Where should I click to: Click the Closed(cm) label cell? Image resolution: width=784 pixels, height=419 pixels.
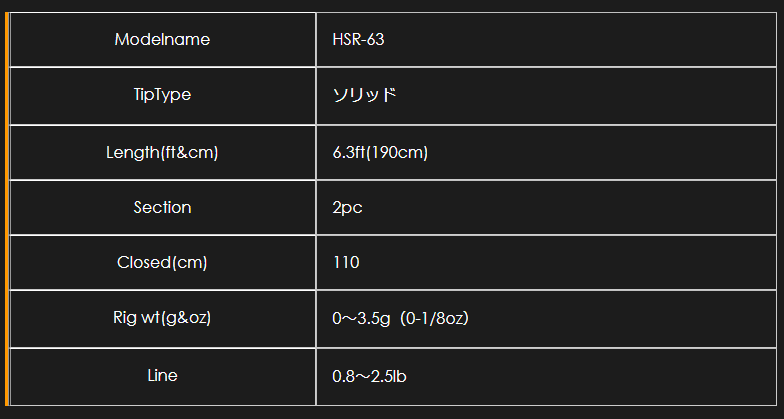(x=162, y=262)
